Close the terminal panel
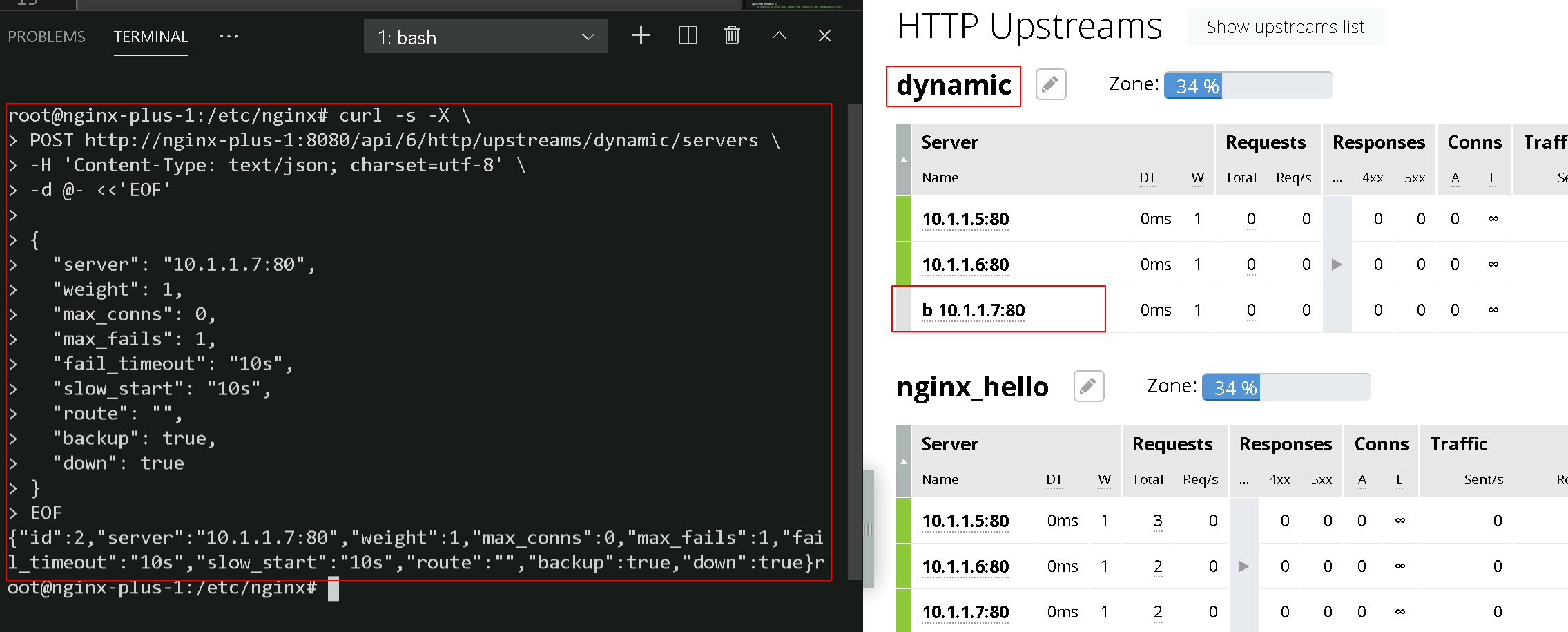1568x632 pixels. (x=824, y=36)
